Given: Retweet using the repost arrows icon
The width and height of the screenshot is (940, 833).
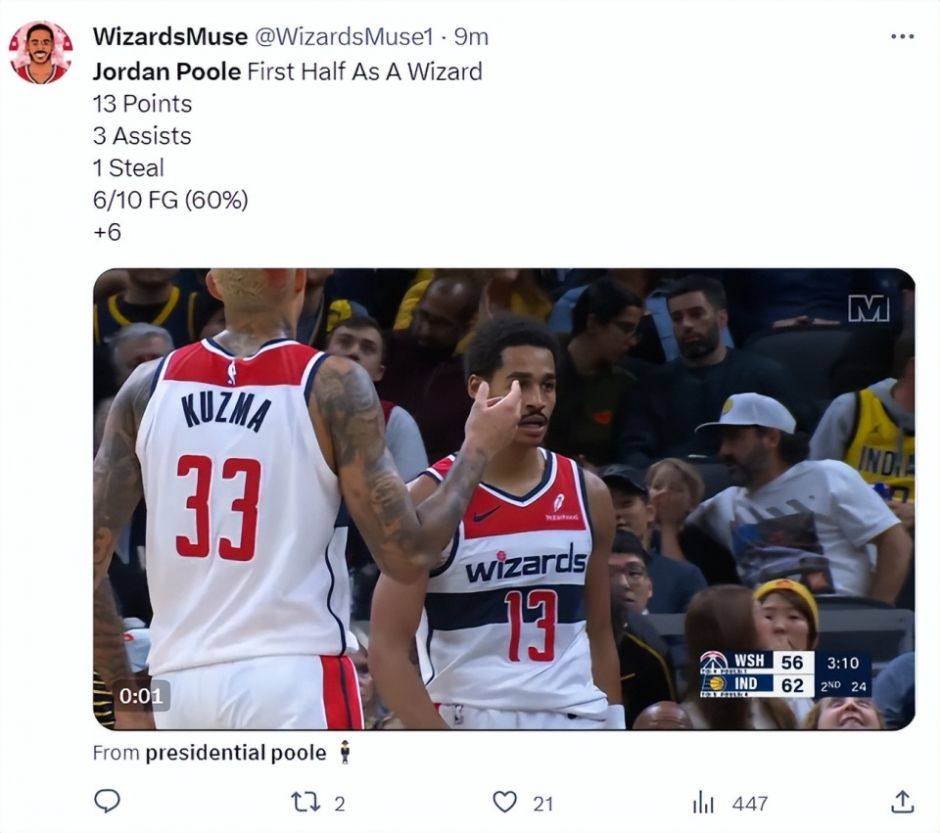Looking at the screenshot, I should 305,802.
